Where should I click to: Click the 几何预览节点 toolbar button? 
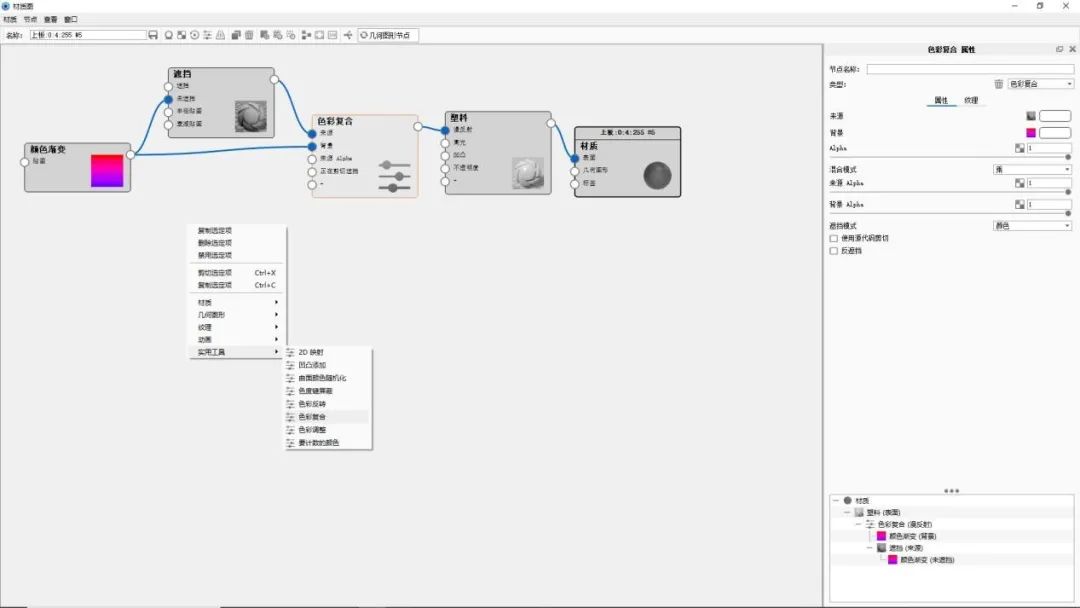[x=390, y=34]
